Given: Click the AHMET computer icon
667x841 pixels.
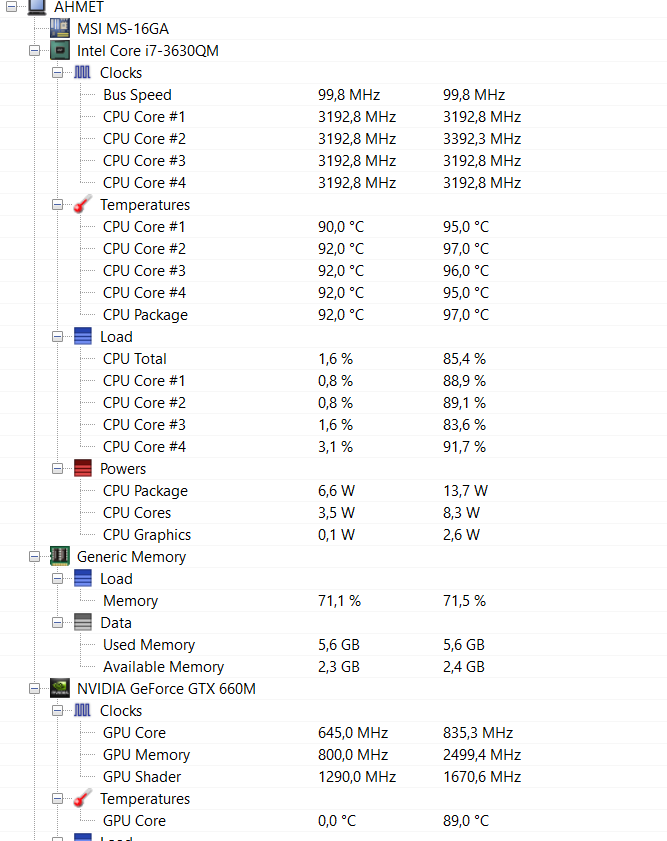Looking at the screenshot, I should point(36,7).
